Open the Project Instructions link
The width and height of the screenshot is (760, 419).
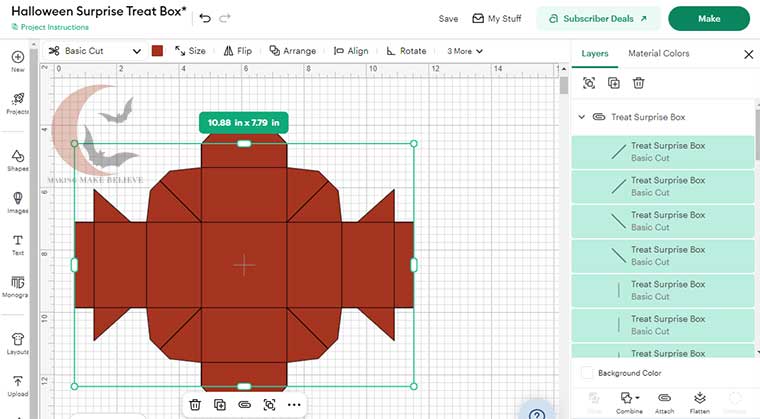(x=50, y=27)
